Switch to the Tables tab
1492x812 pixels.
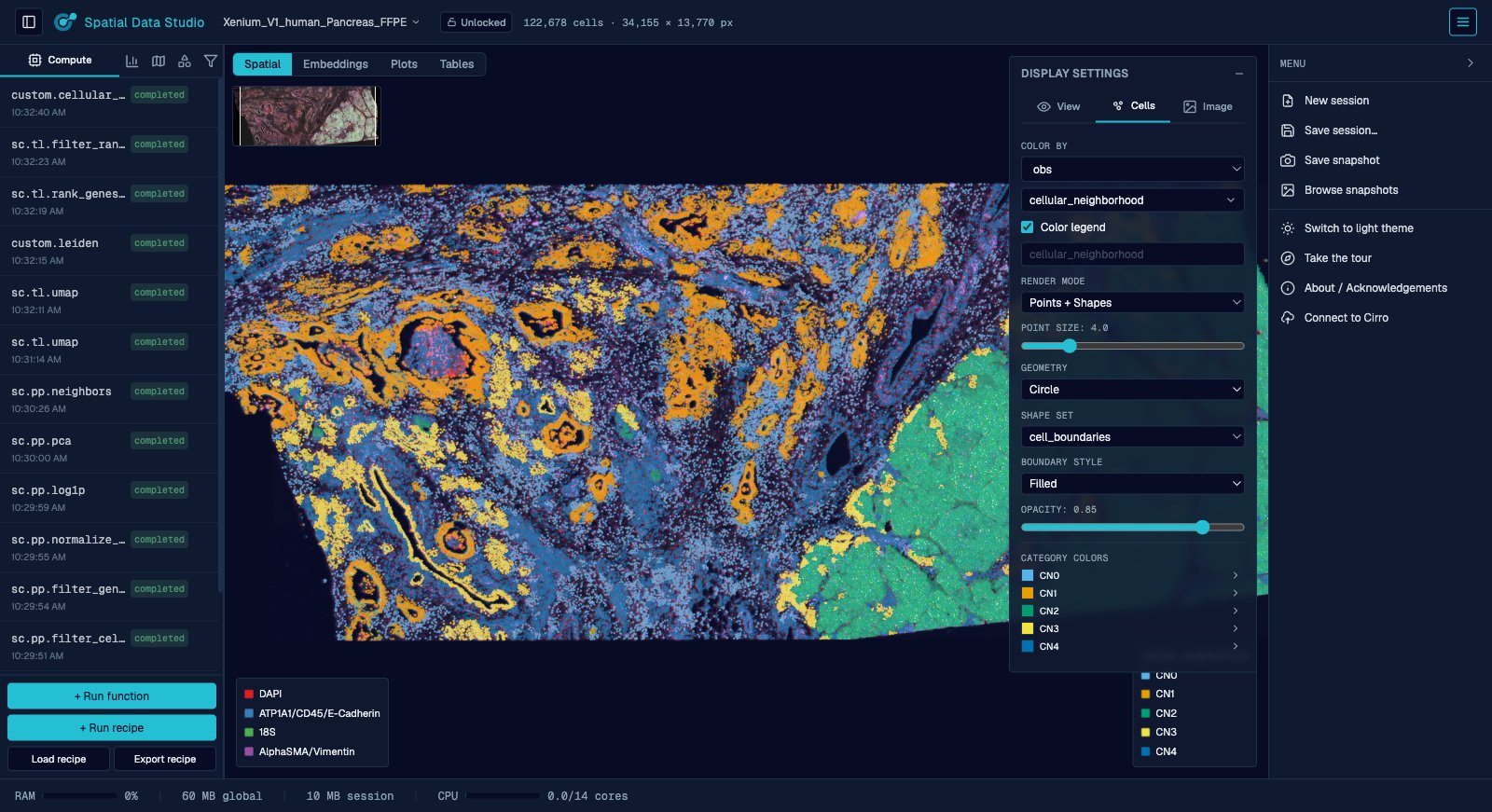[457, 64]
